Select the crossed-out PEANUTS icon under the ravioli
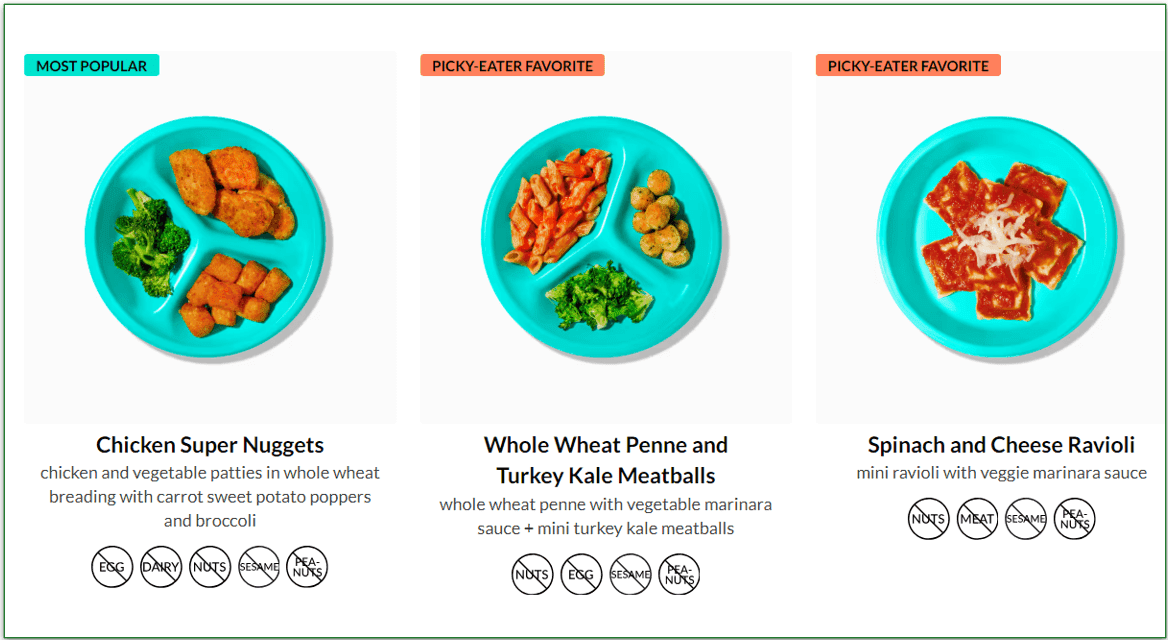1168x640 pixels. tap(1074, 519)
